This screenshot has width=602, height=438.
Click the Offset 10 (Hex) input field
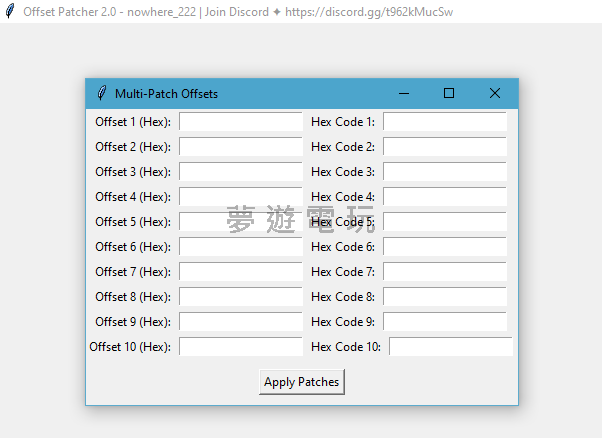pos(240,347)
